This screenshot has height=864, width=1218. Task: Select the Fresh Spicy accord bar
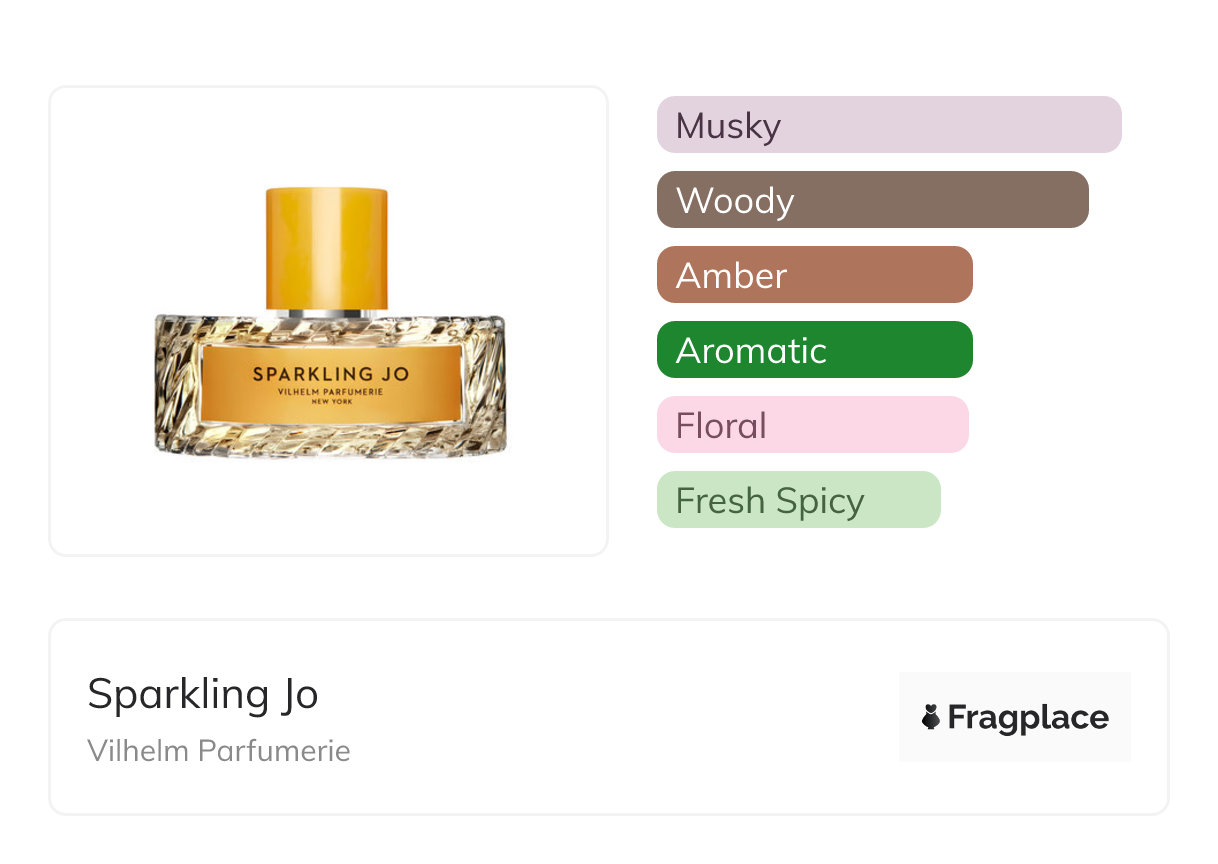click(x=798, y=500)
